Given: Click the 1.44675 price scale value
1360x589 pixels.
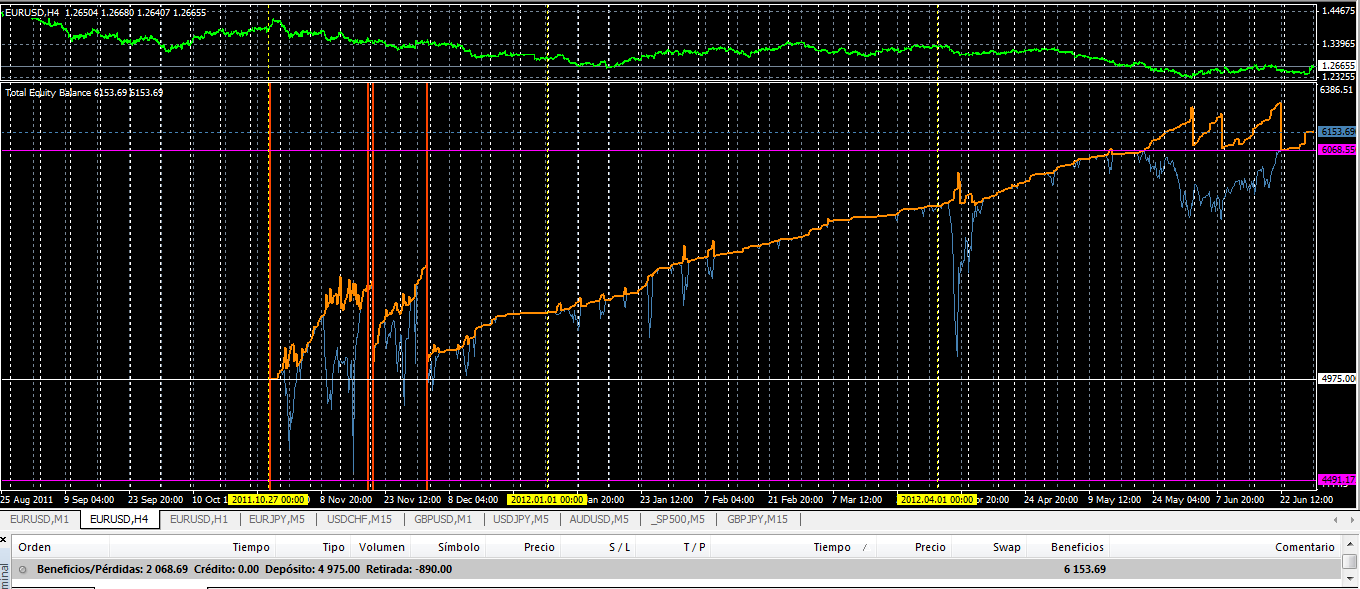Looking at the screenshot, I should (1338, 11).
